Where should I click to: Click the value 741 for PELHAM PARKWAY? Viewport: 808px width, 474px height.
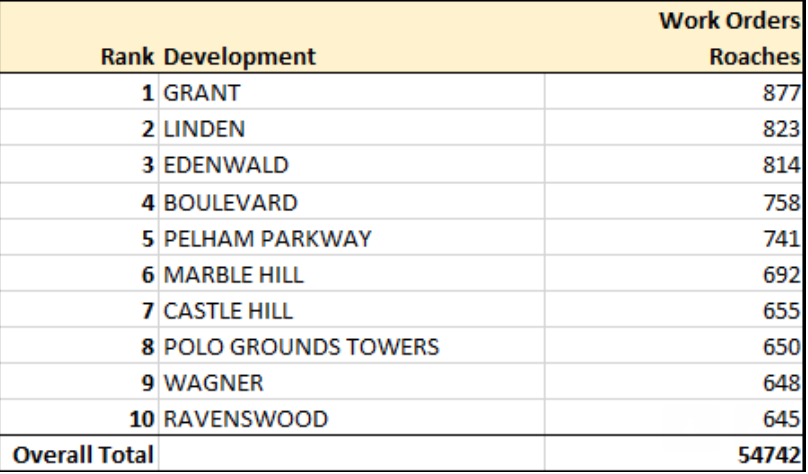tap(781, 238)
